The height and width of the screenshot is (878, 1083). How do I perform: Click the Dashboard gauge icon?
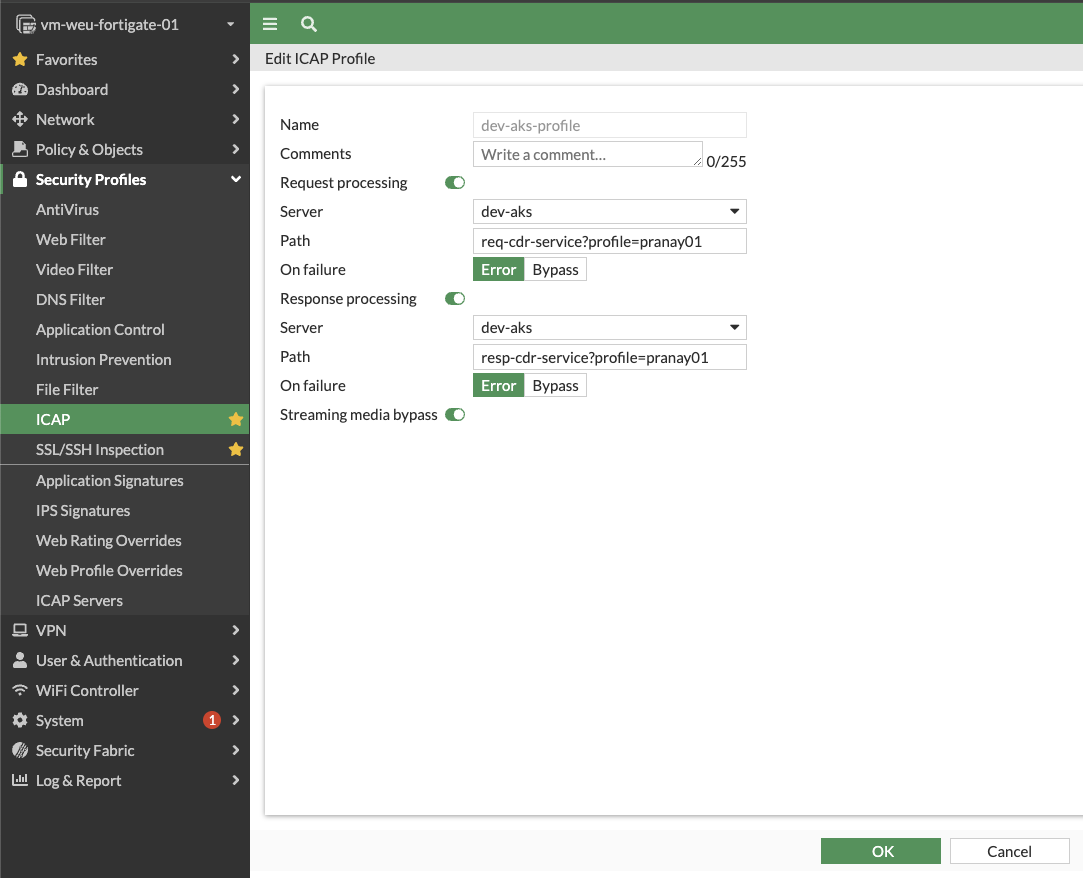[19, 89]
